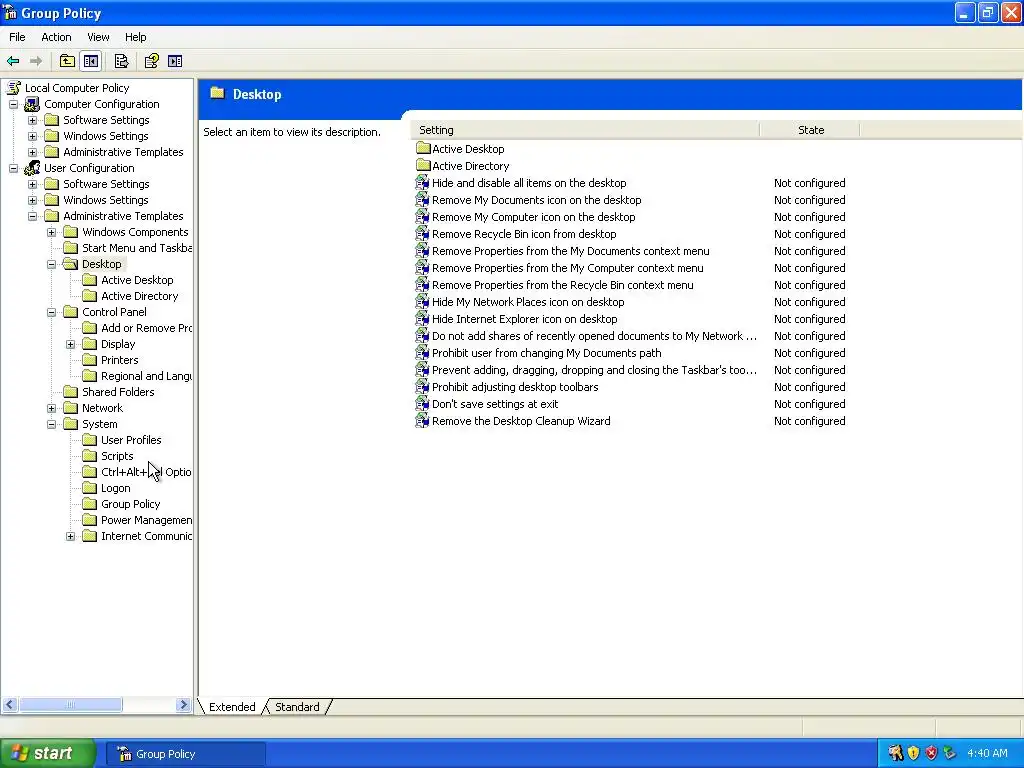Click the icon beside Remove My Documents icon policy
Image resolution: width=1024 pixels, height=768 pixels.
423,200
